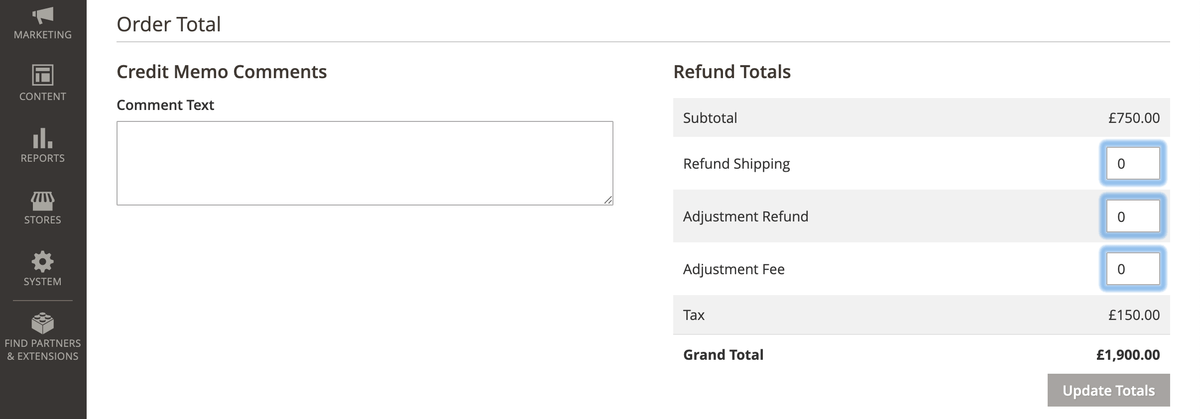Screen dimensions: 1200x419
Task: Click the Order Total section heading
Action: 169,24
